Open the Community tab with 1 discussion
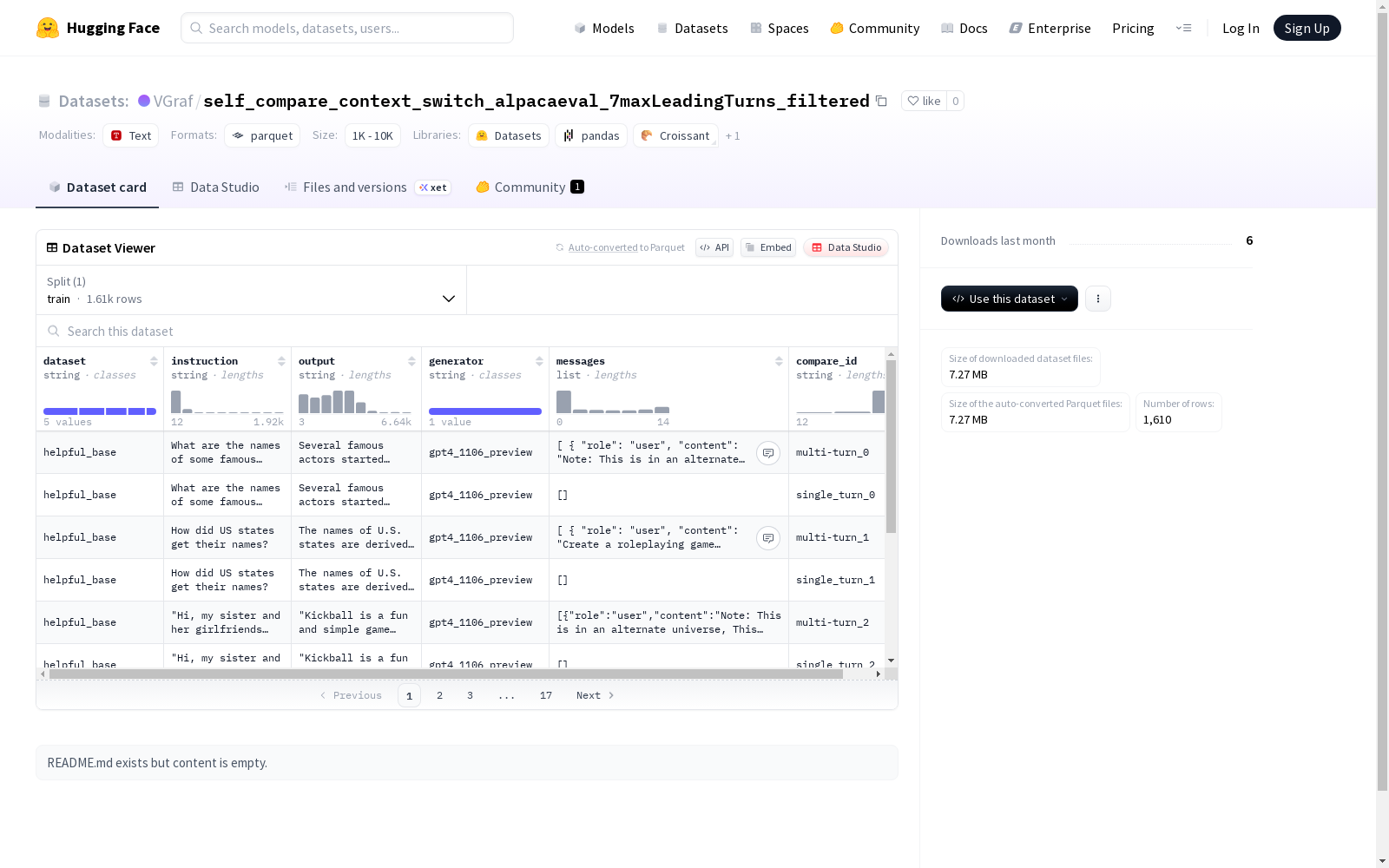 point(530,187)
